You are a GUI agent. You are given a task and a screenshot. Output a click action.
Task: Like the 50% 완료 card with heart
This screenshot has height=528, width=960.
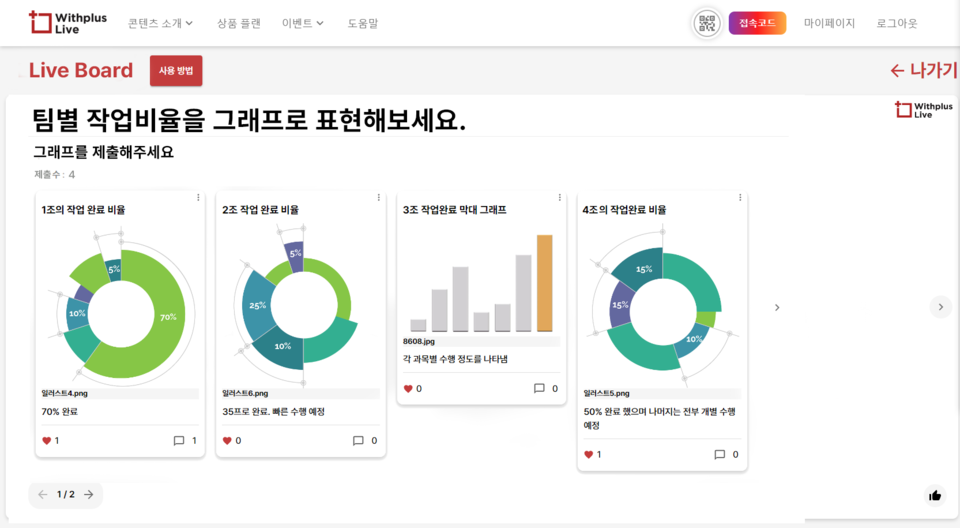tap(588, 454)
